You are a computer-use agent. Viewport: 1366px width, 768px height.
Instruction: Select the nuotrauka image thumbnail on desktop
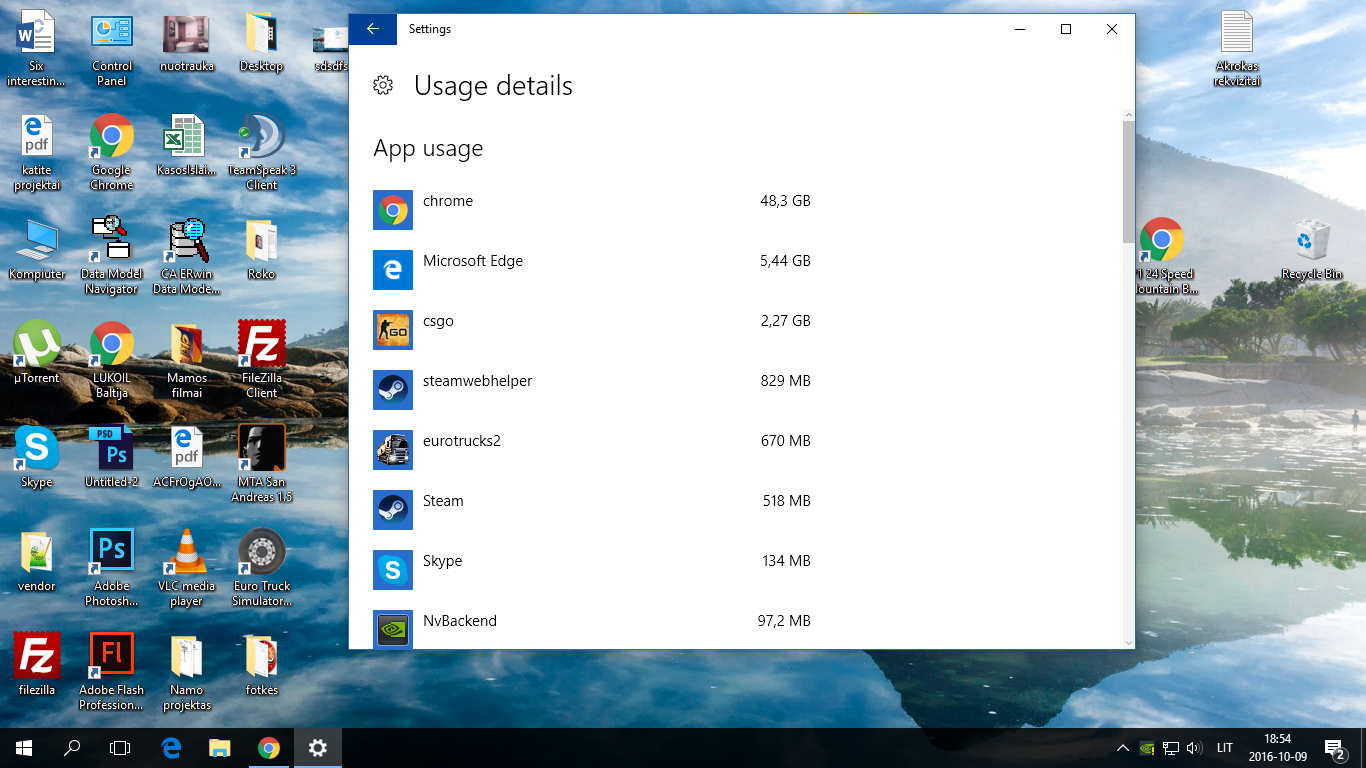187,42
